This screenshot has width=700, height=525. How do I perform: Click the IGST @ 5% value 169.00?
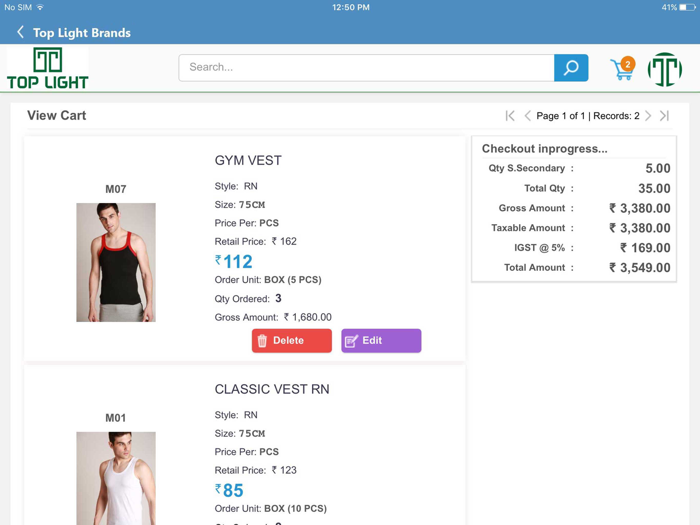645,248
